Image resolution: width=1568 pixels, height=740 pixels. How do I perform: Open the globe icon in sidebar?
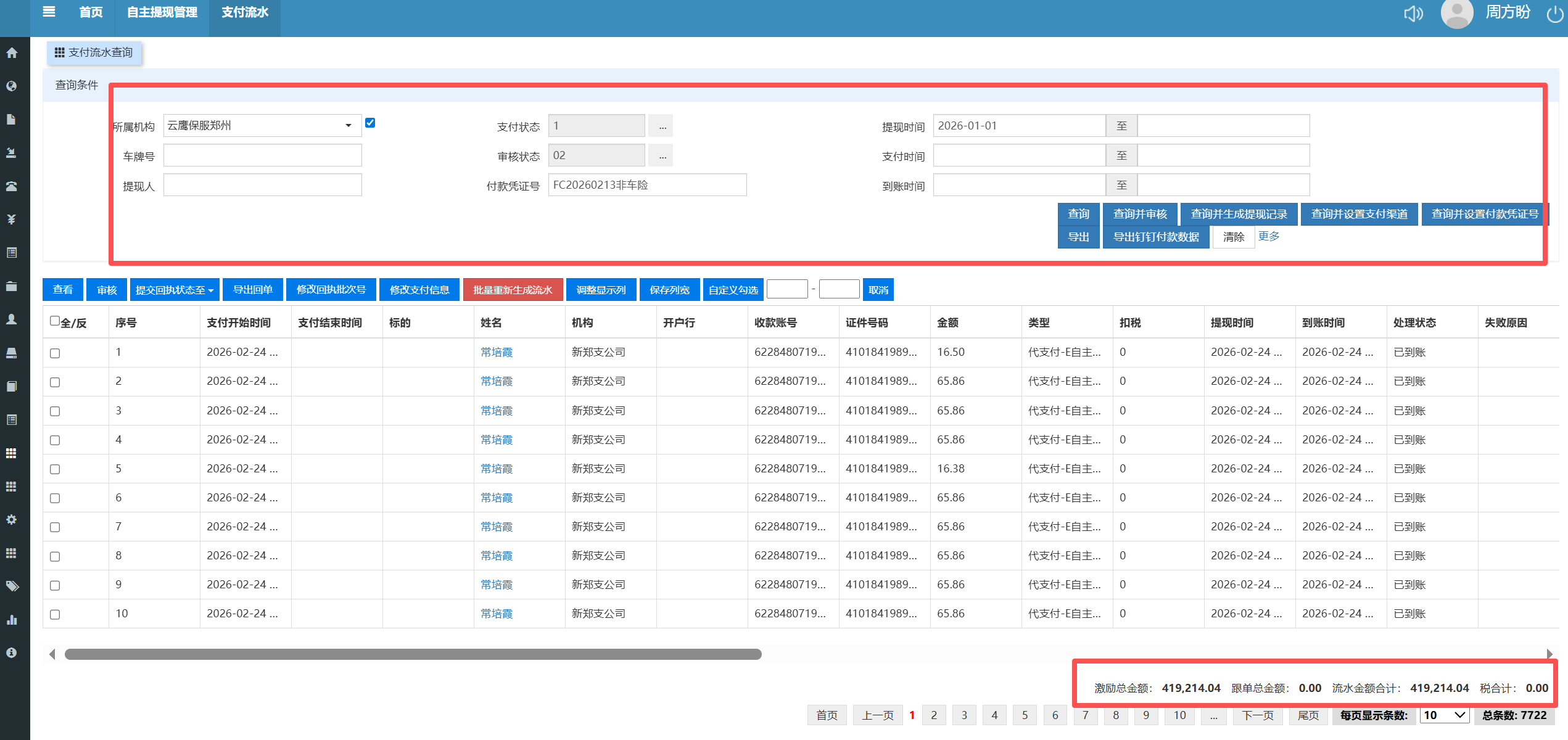[12, 86]
